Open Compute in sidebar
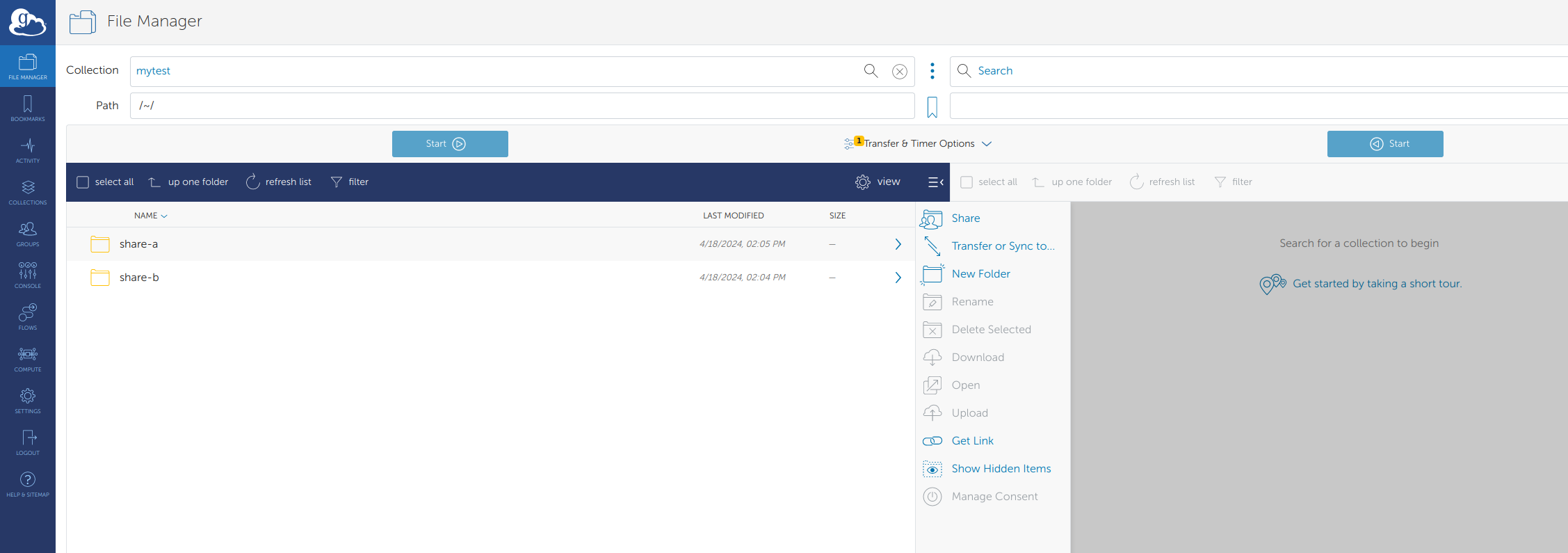1568x553 pixels. point(28,358)
